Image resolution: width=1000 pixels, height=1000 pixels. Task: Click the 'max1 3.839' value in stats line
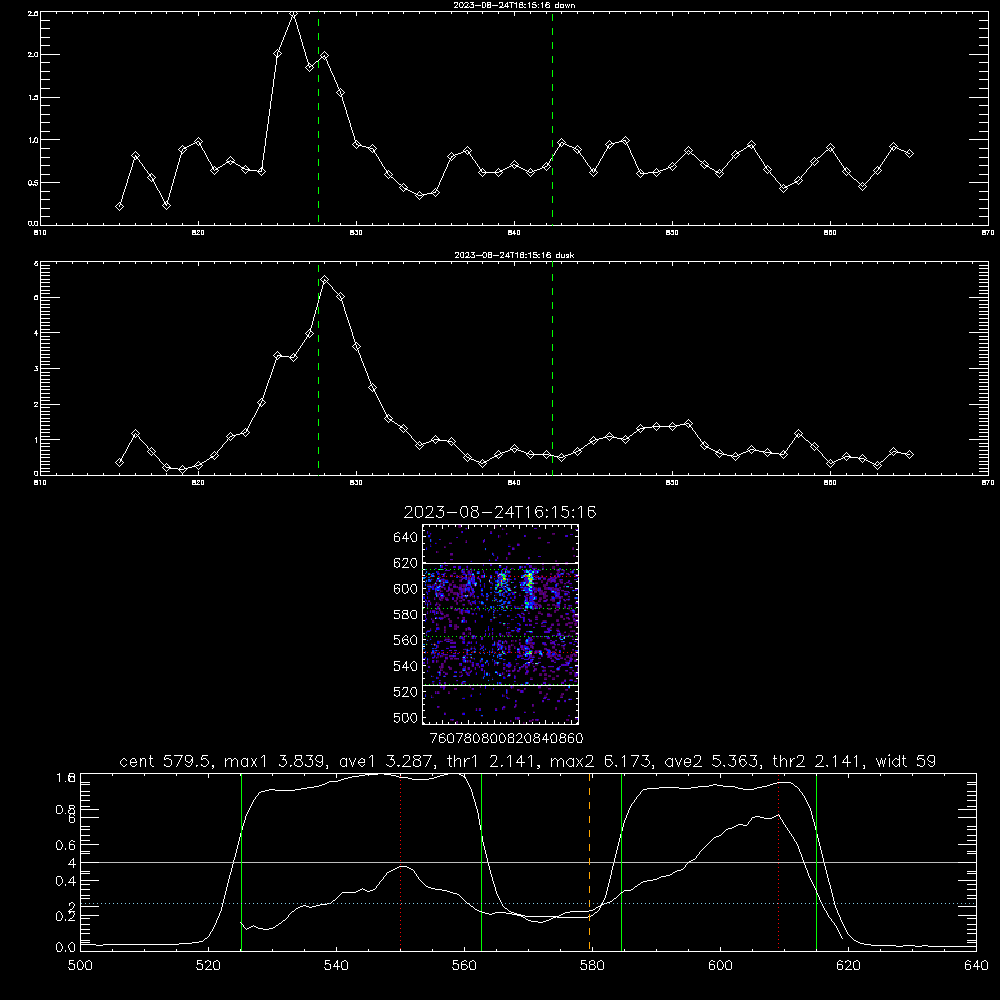pyautogui.click(x=272, y=761)
